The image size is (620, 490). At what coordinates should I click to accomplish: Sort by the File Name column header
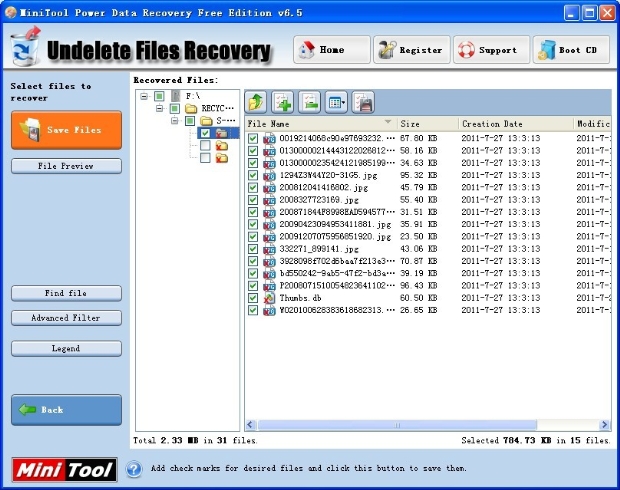coord(320,124)
